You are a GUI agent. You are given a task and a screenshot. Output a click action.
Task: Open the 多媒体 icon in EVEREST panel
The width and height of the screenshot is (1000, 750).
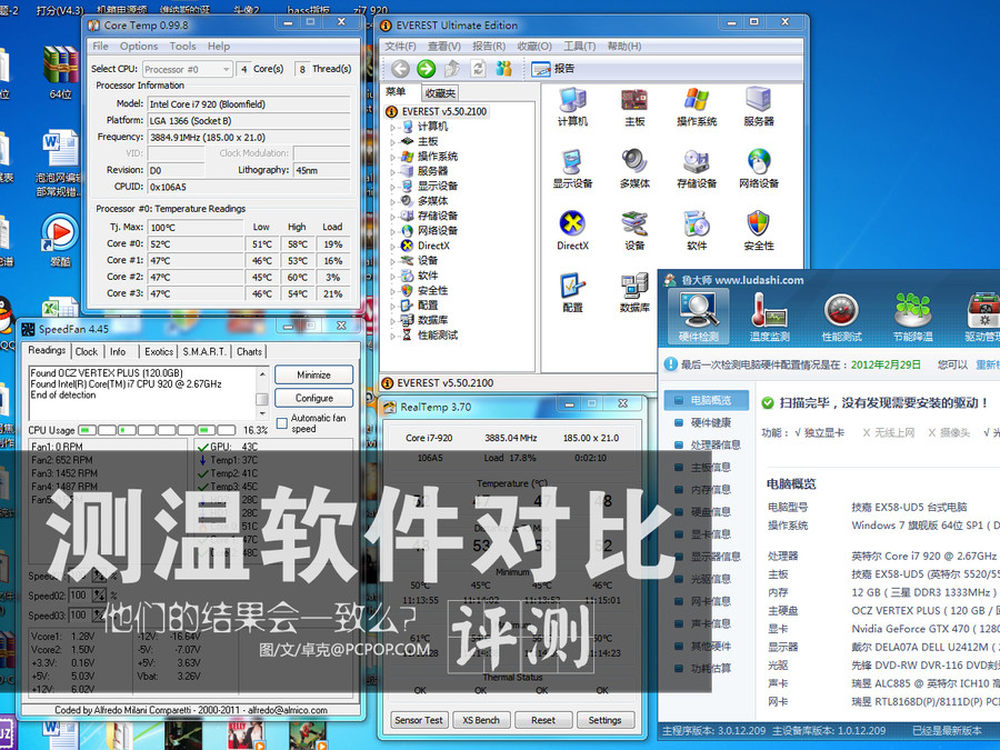tap(635, 168)
